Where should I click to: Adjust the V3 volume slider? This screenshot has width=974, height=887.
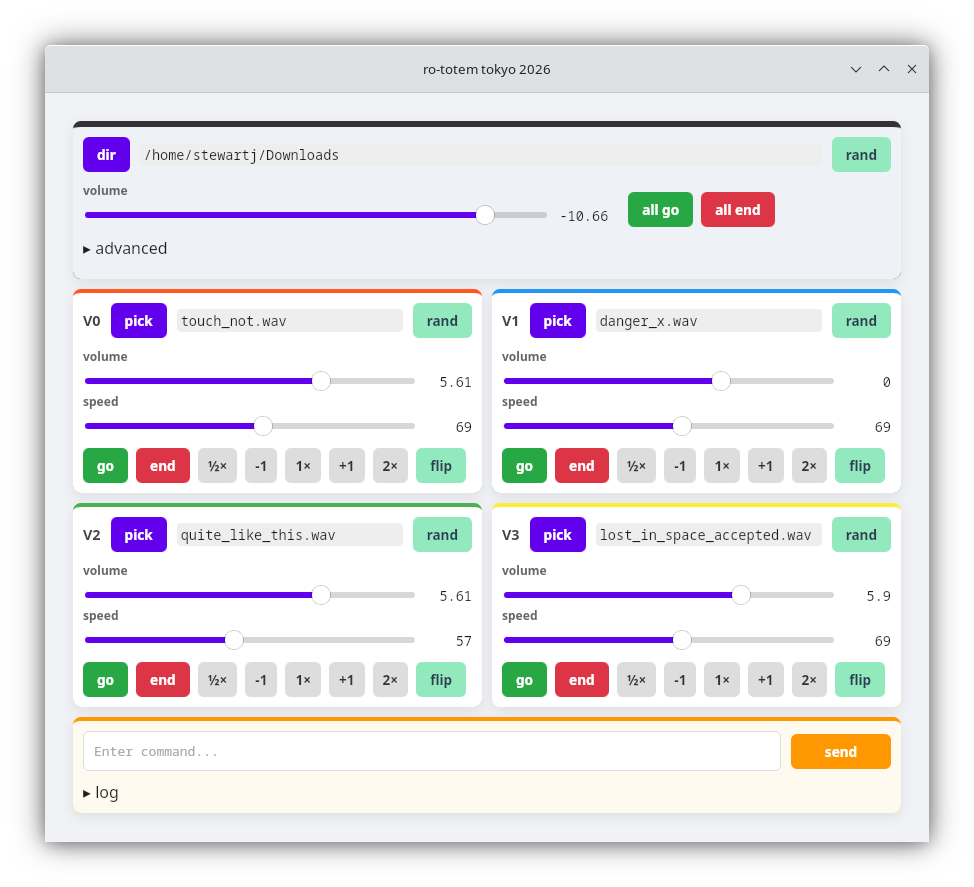(x=669, y=595)
